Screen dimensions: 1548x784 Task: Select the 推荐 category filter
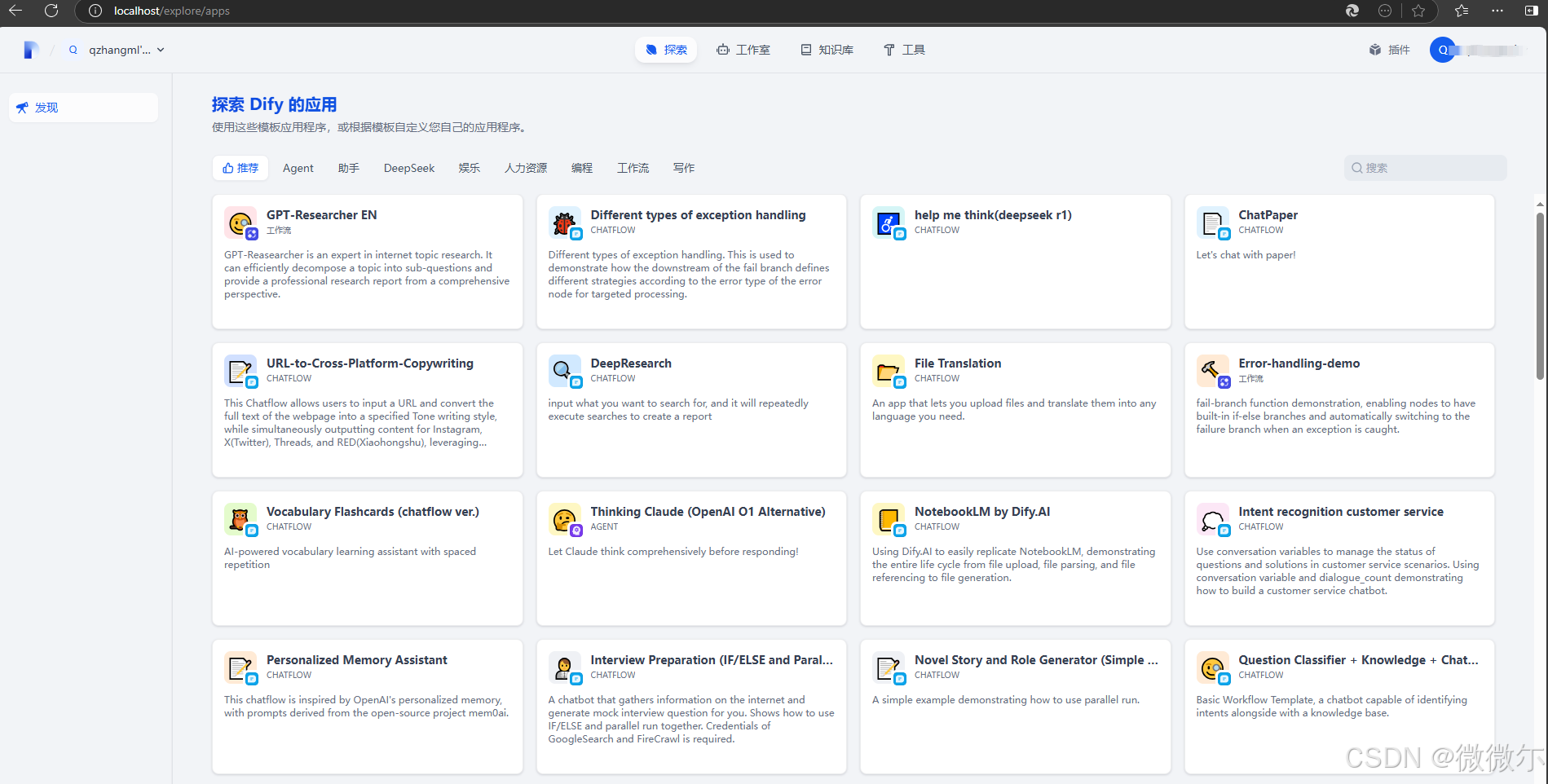pyautogui.click(x=240, y=168)
